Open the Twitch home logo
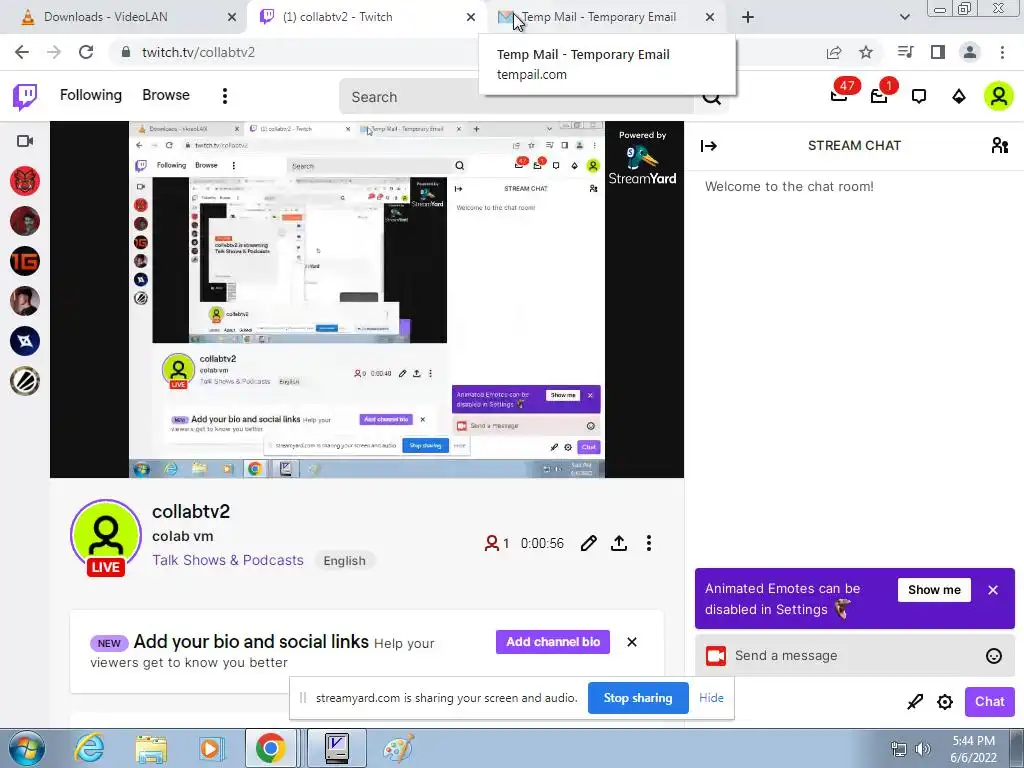Image resolution: width=1024 pixels, height=768 pixels. pyautogui.click(x=25, y=97)
